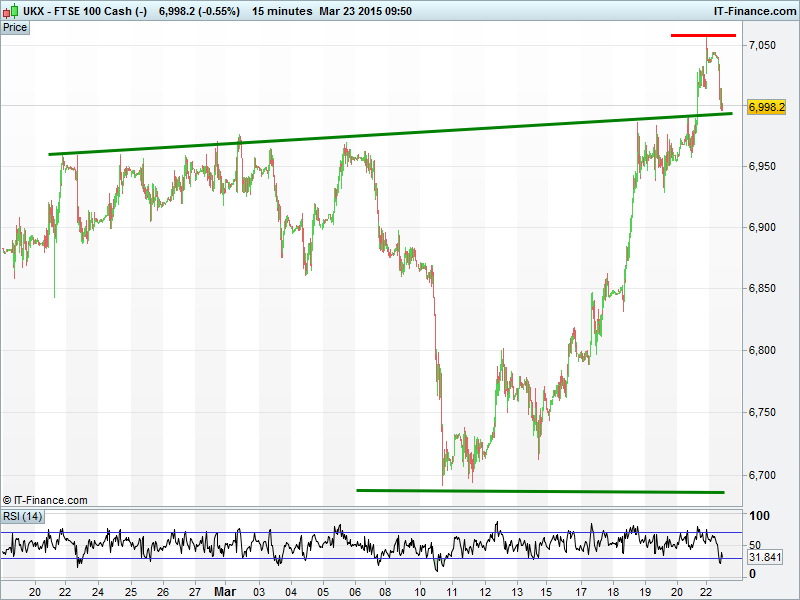
Task: Click the 6,700 price axis label
Action: (x=762, y=475)
